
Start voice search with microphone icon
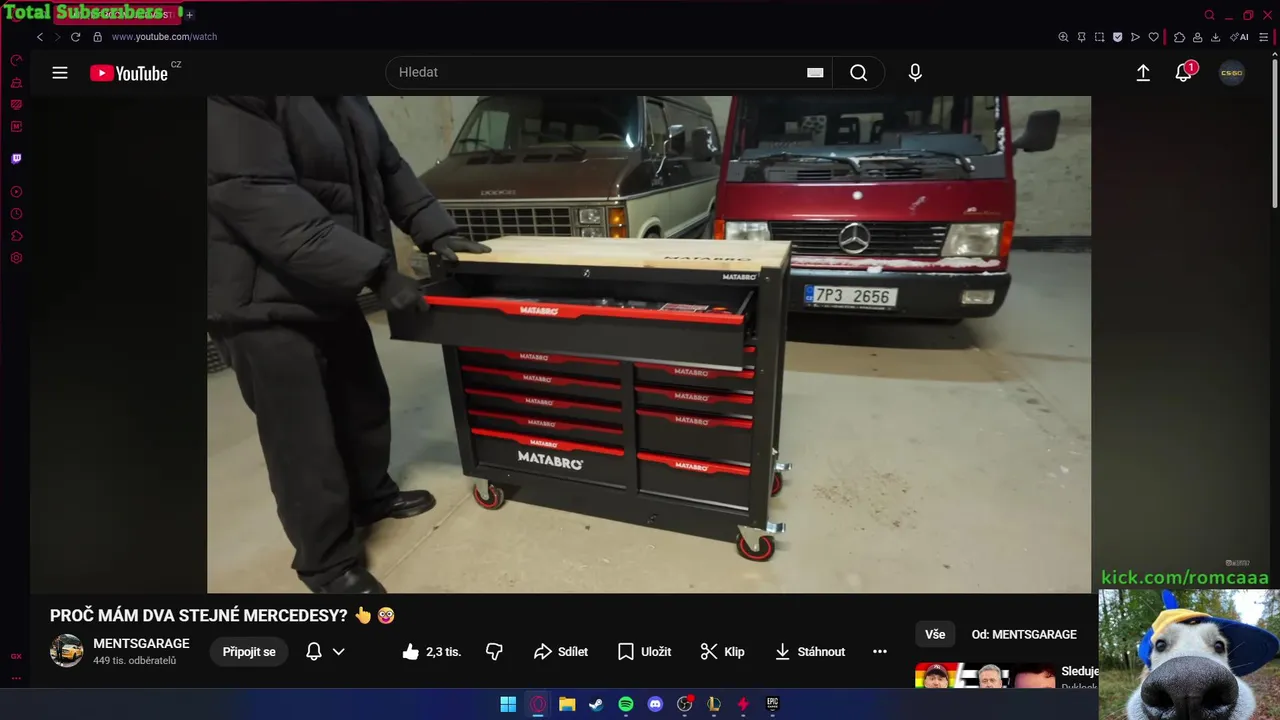pos(915,73)
